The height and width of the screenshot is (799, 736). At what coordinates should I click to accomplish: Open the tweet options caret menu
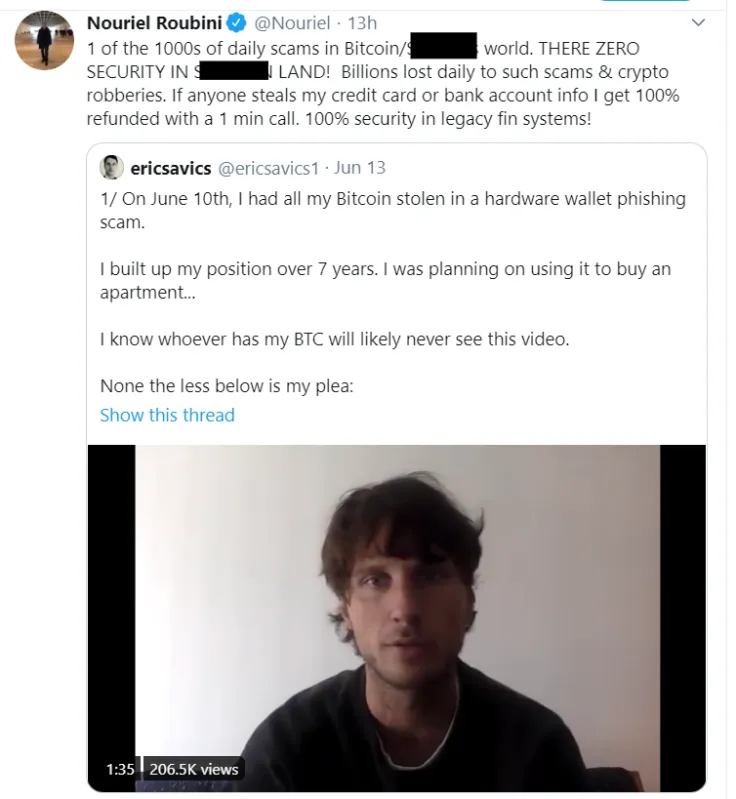click(698, 22)
